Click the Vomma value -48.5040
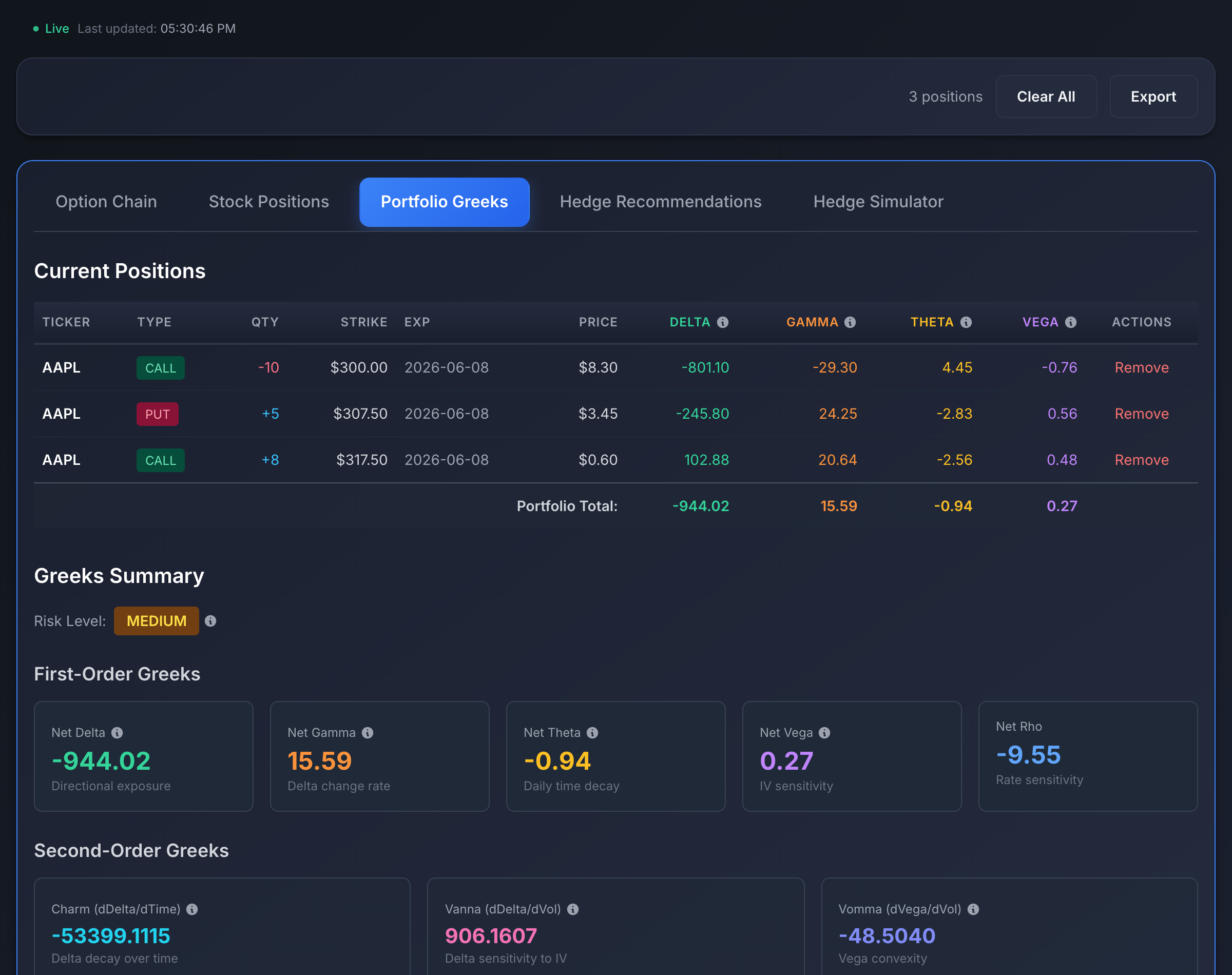The height and width of the screenshot is (975, 1232). click(887, 936)
